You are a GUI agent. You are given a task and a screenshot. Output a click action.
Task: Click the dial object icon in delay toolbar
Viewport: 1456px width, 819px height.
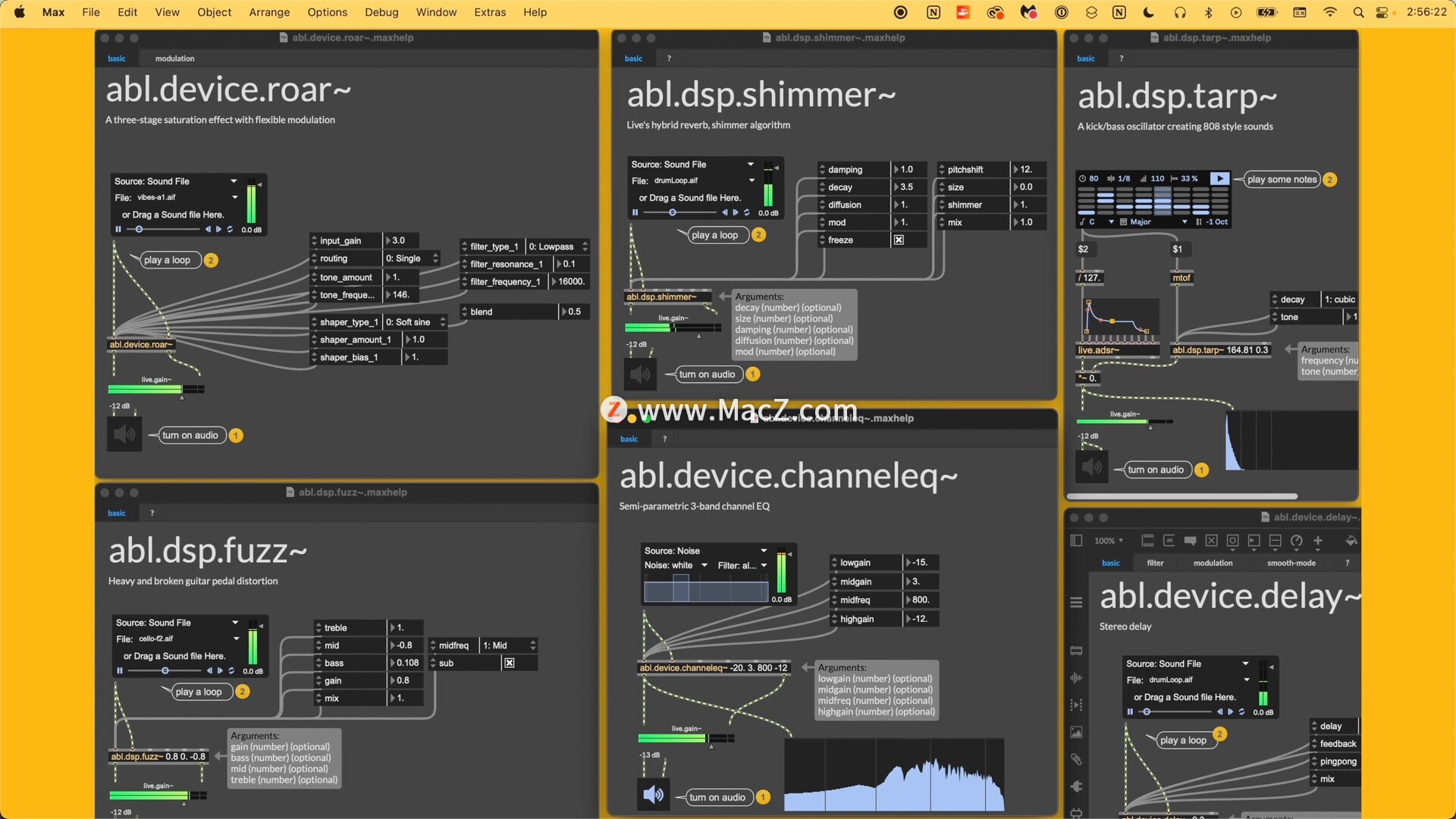click(x=1296, y=541)
